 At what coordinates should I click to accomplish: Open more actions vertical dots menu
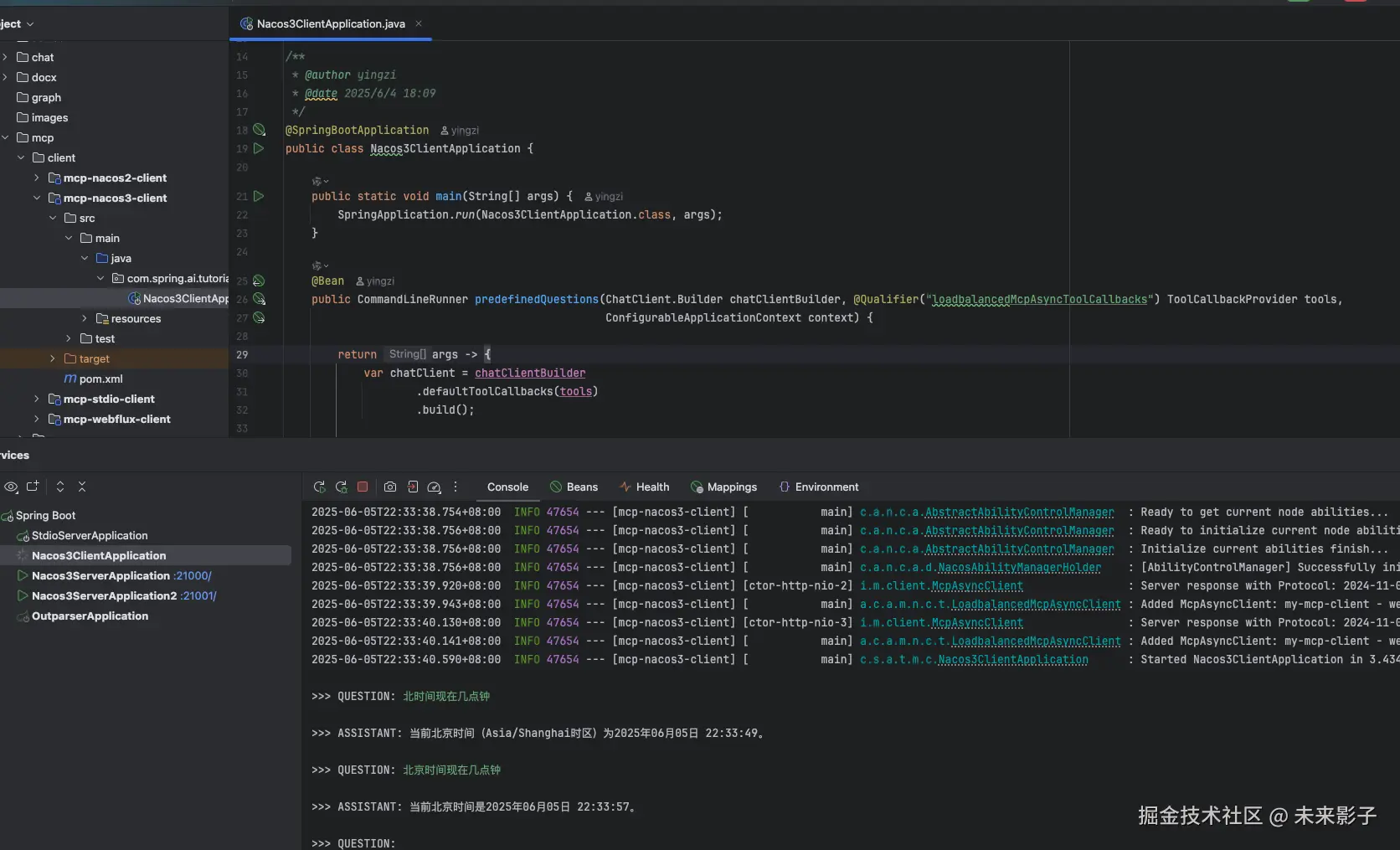pos(456,487)
